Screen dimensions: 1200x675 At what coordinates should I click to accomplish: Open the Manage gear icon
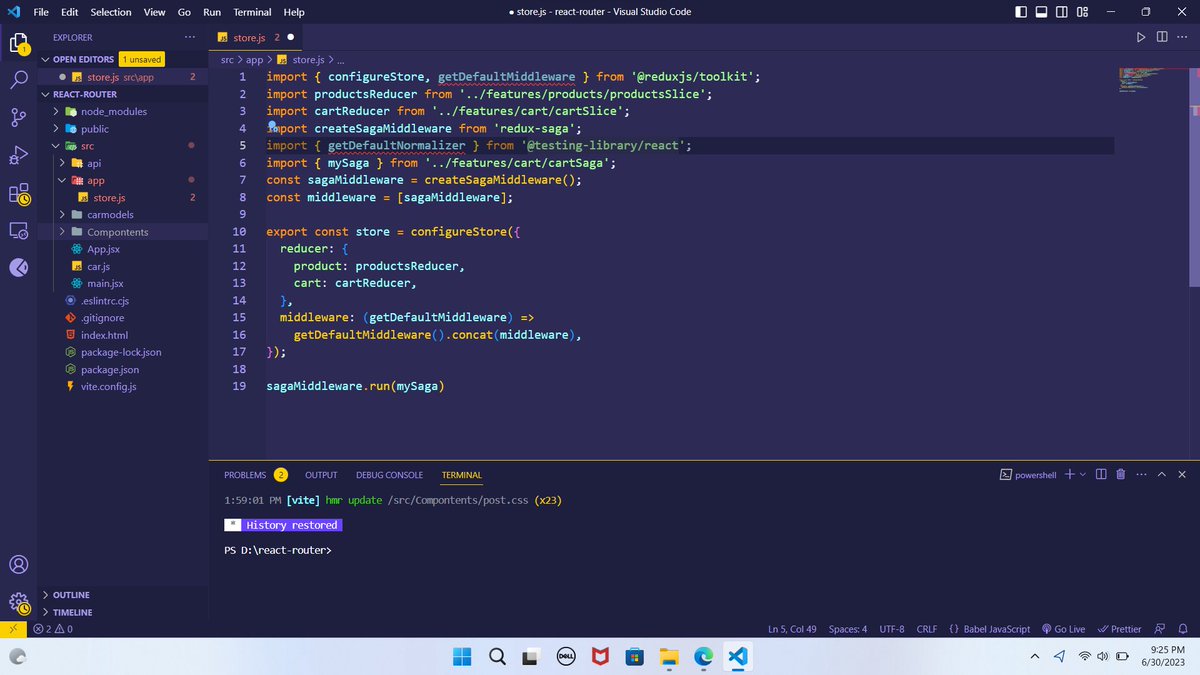click(x=18, y=602)
